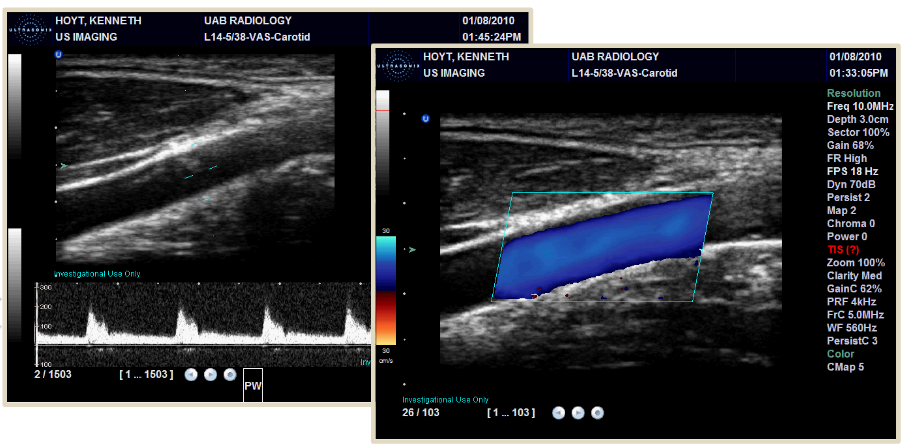Screen dimensions: 916x445
Task: Stop the 1...1503 cine loop
Action: (x=230, y=375)
